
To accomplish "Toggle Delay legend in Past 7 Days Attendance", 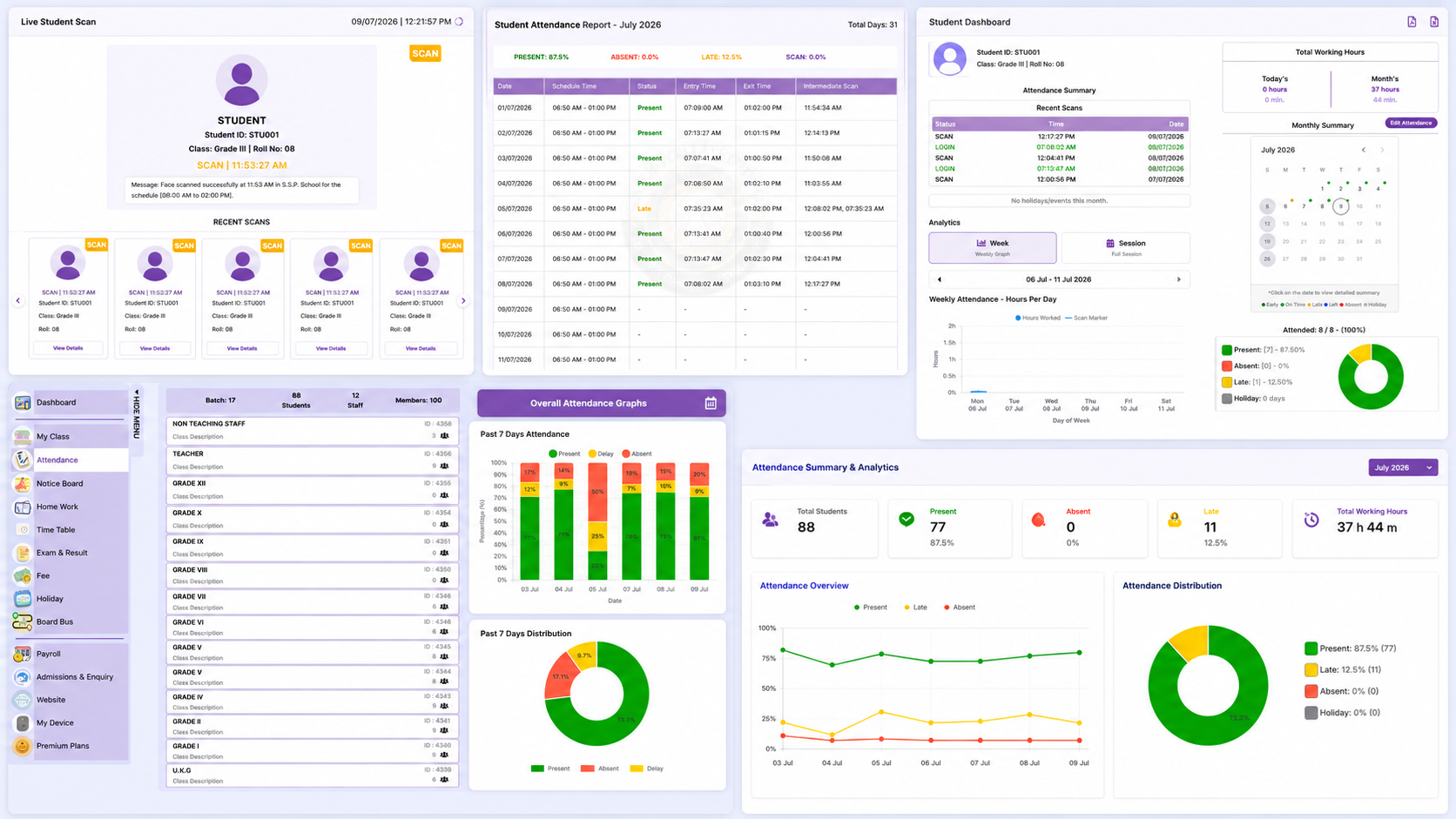I will pyautogui.click(x=601, y=453).
